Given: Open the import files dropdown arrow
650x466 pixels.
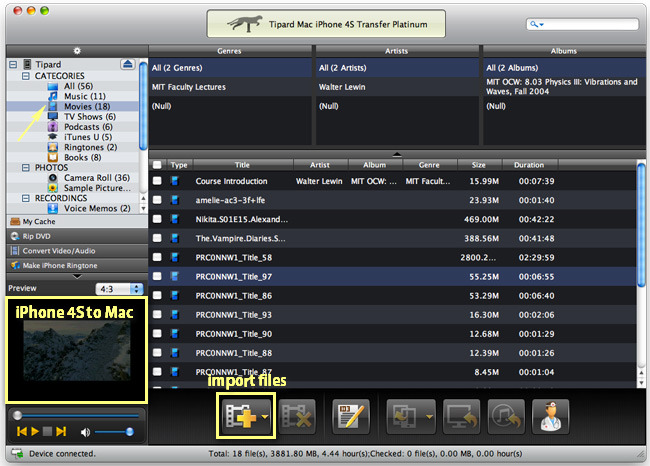Looking at the screenshot, I should point(265,417).
